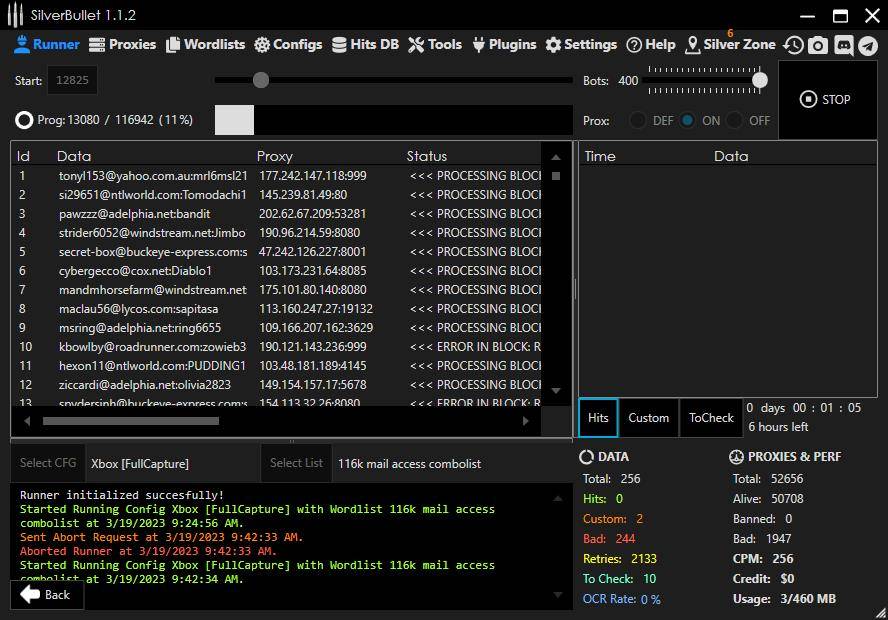Open the Select List dropdown

[x=295, y=463]
